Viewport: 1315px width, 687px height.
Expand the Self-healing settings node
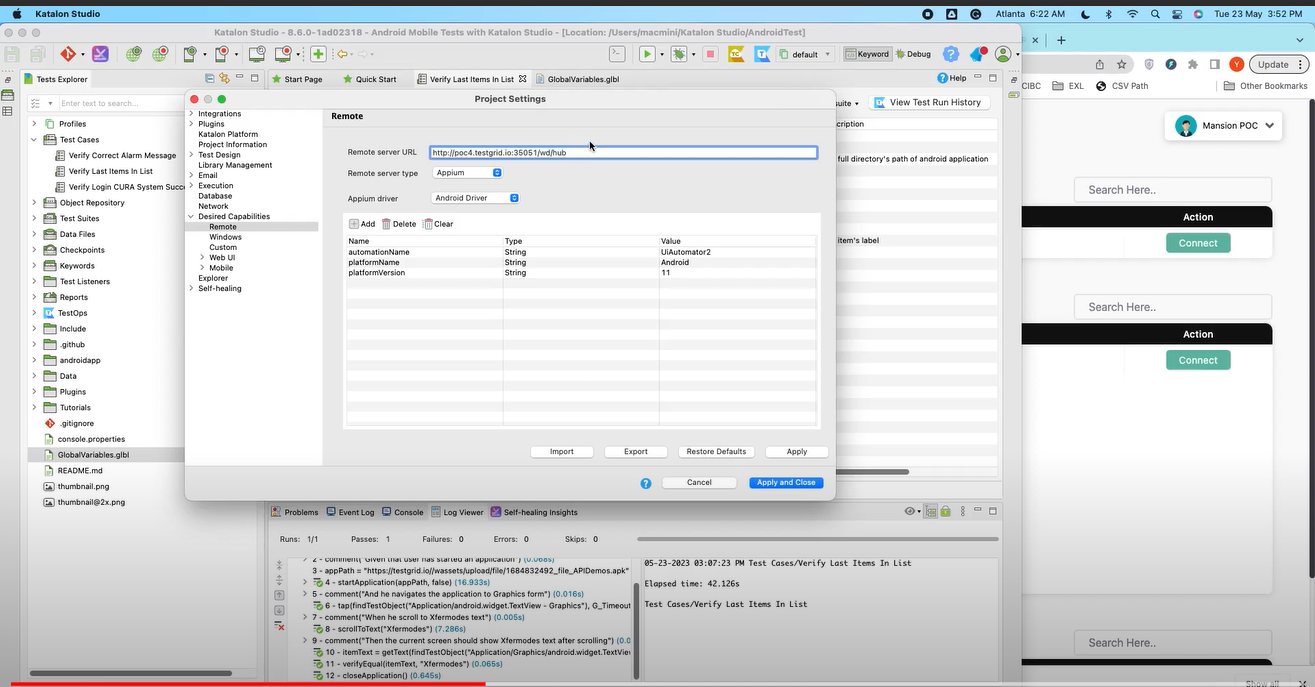191,288
